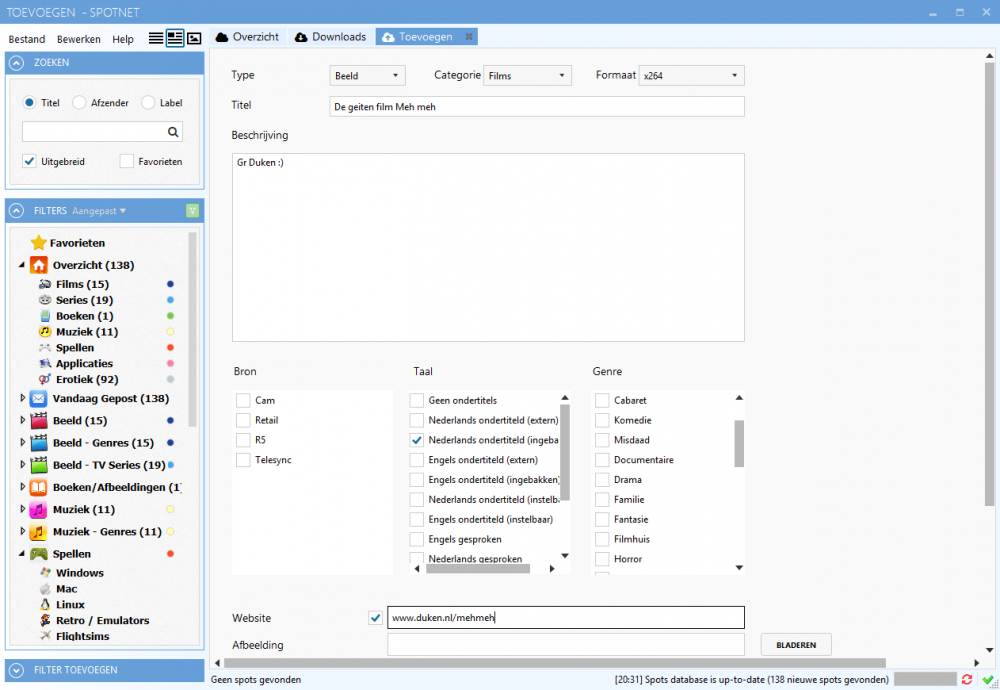Enable the Retail source checkbox
The image size is (1000, 690).
click(x=243, y=420)
